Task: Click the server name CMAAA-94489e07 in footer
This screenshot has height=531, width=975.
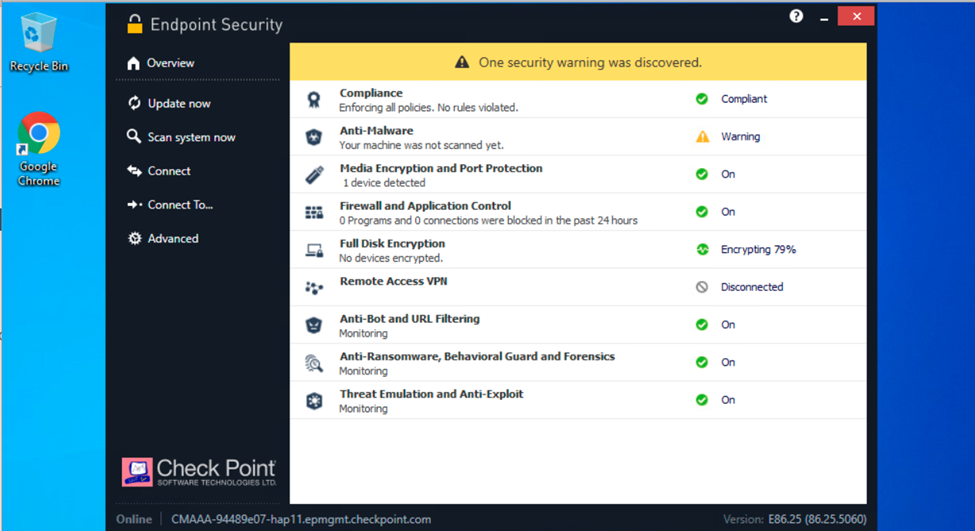Action: click(x=301, y=519)
